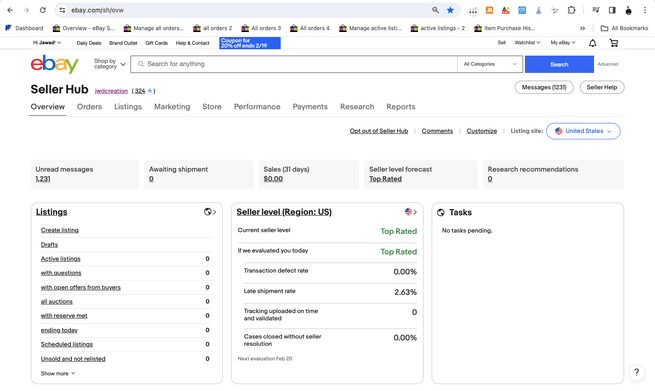Open the Chrome three-dot menu

click(645, 10)
